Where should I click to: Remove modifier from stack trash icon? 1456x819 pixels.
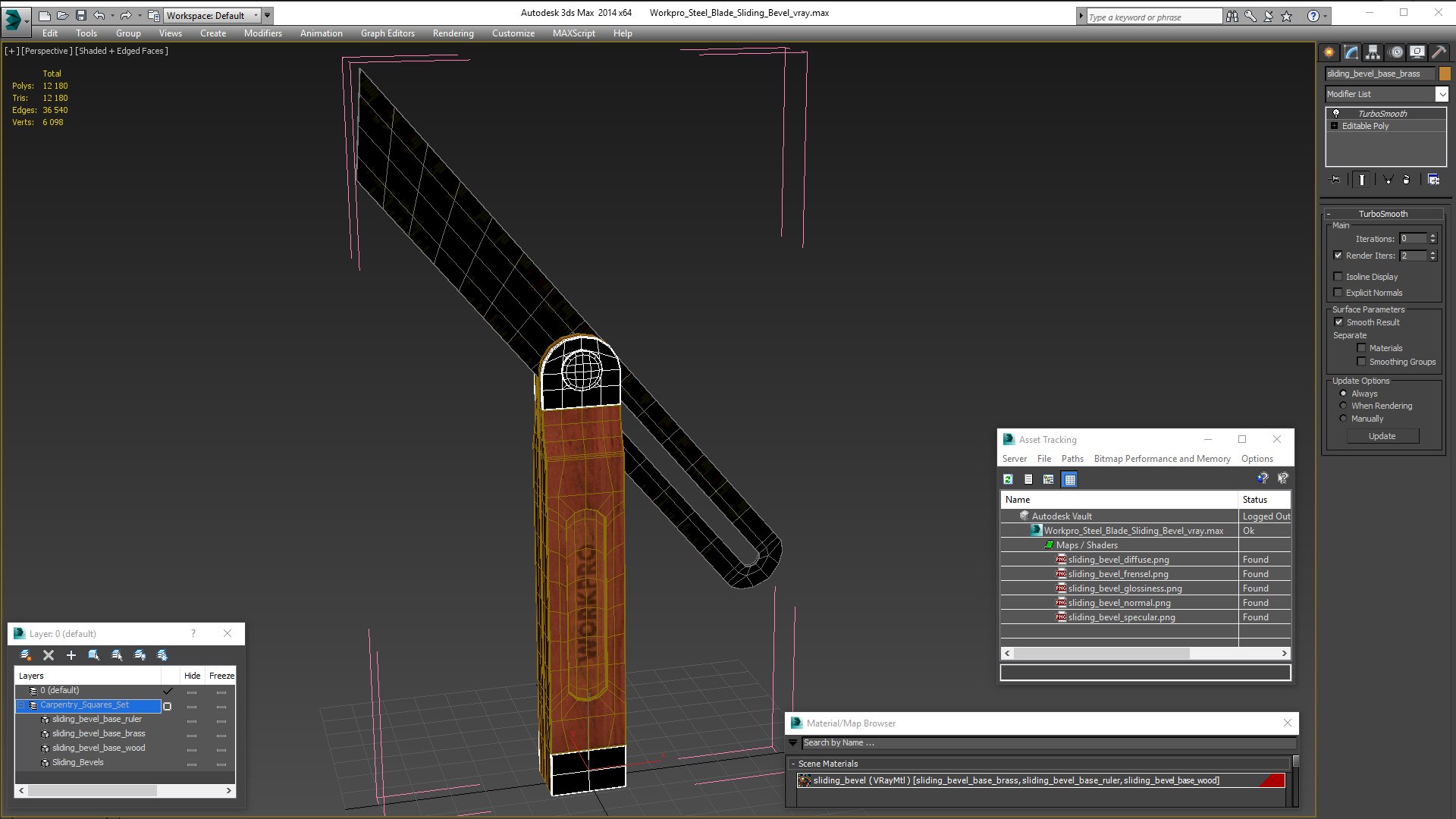(x=1407, y=180)
